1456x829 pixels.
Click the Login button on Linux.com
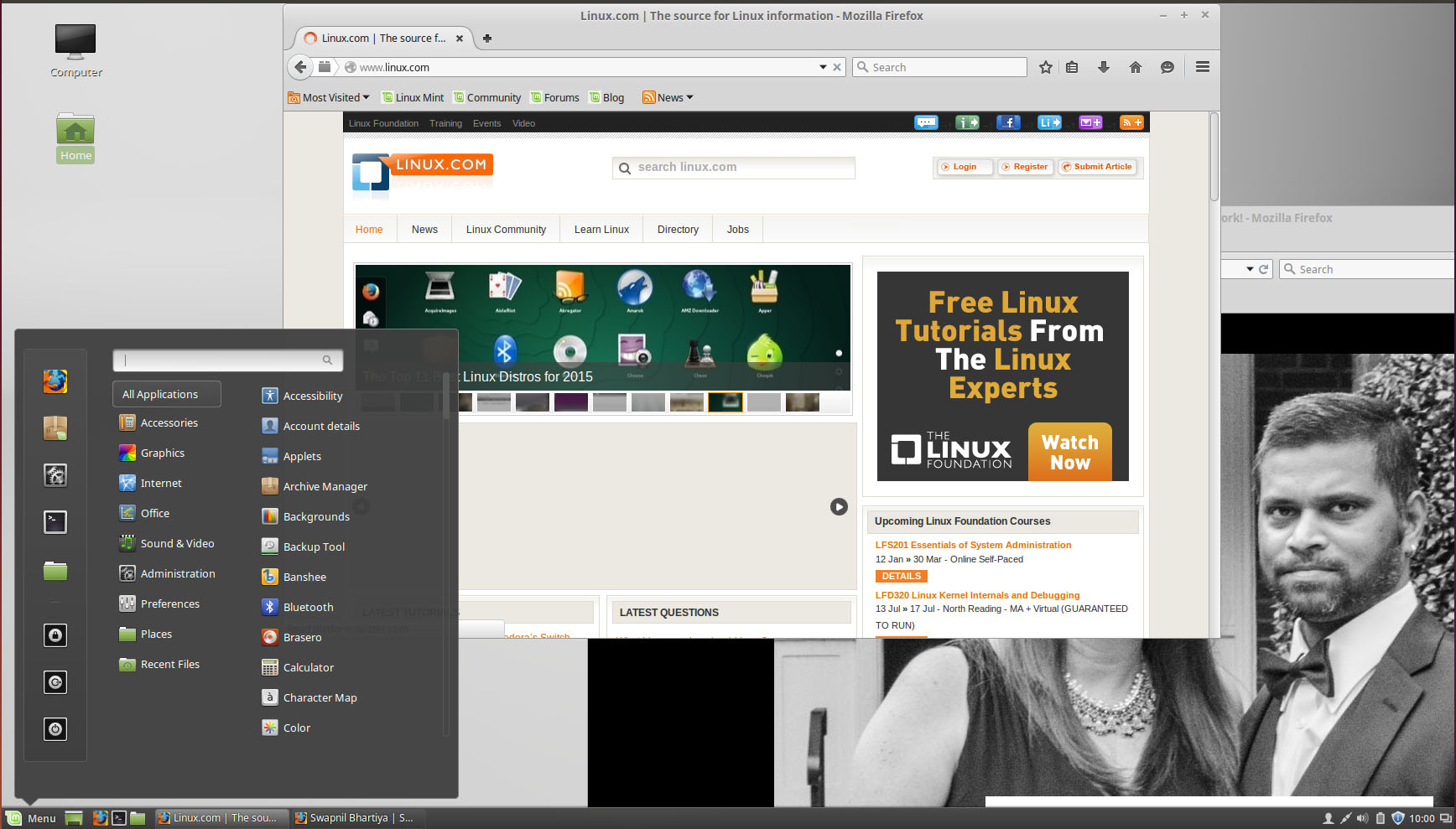click(x=965, y=167)
